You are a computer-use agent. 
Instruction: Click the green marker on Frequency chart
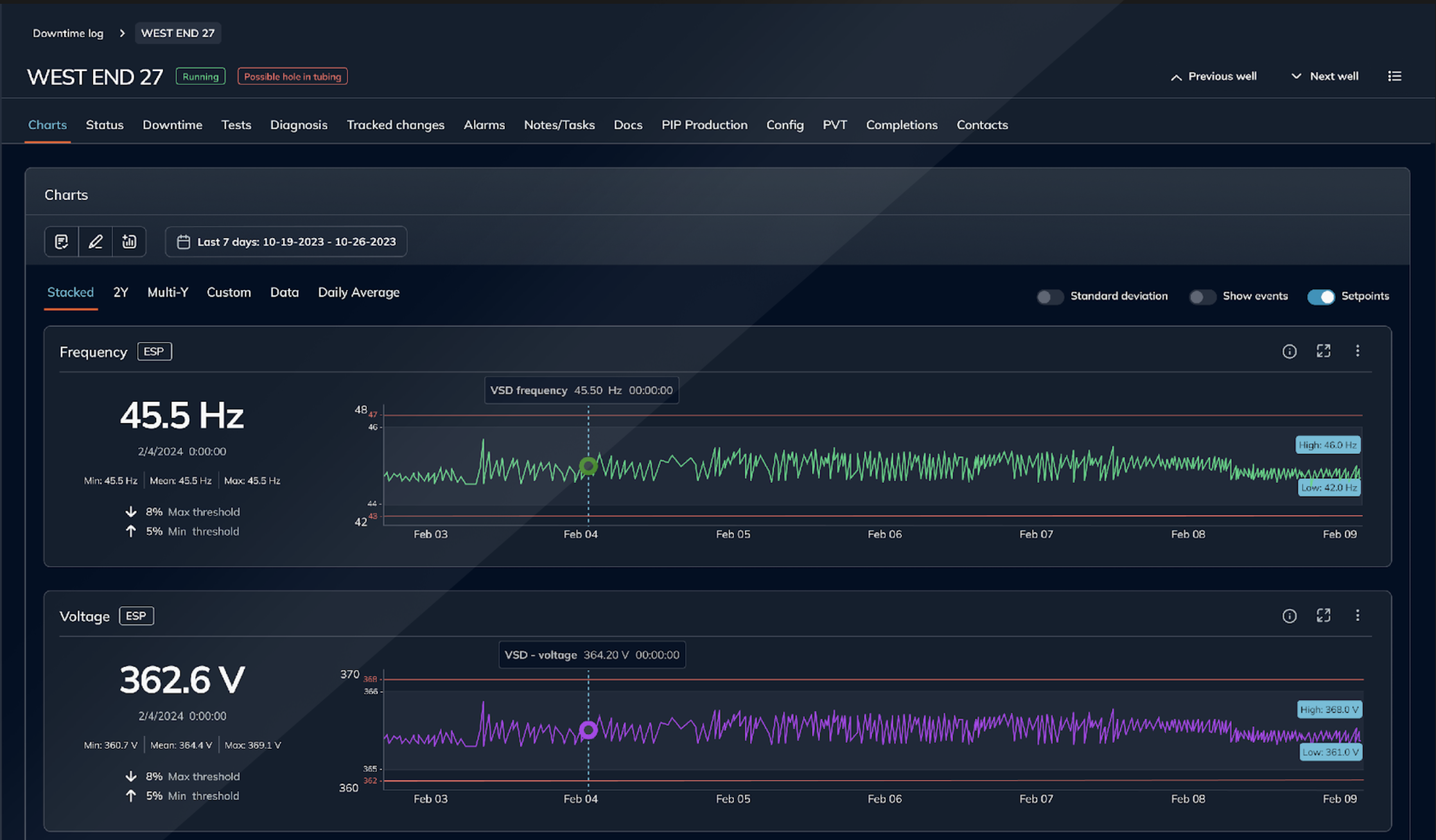click(x=588, y=466)
